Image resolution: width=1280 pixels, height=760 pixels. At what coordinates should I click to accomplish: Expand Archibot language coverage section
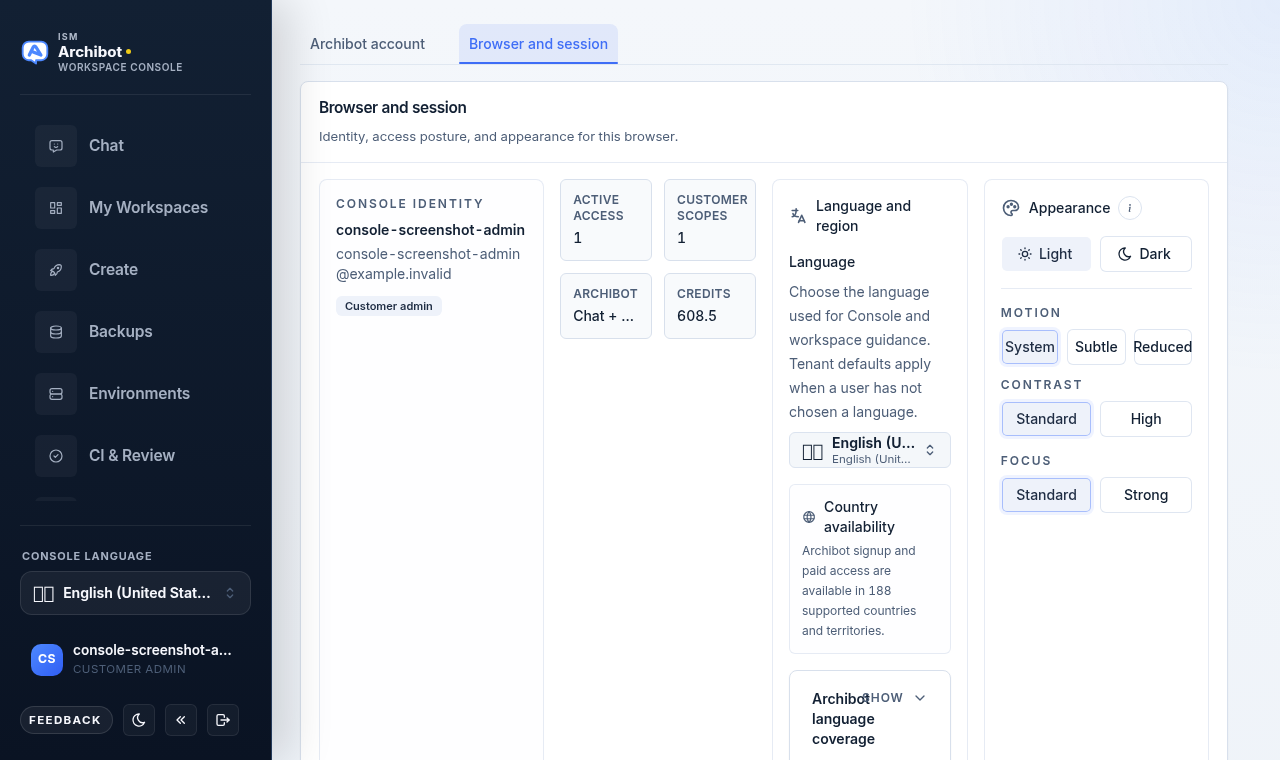(920, 698)
